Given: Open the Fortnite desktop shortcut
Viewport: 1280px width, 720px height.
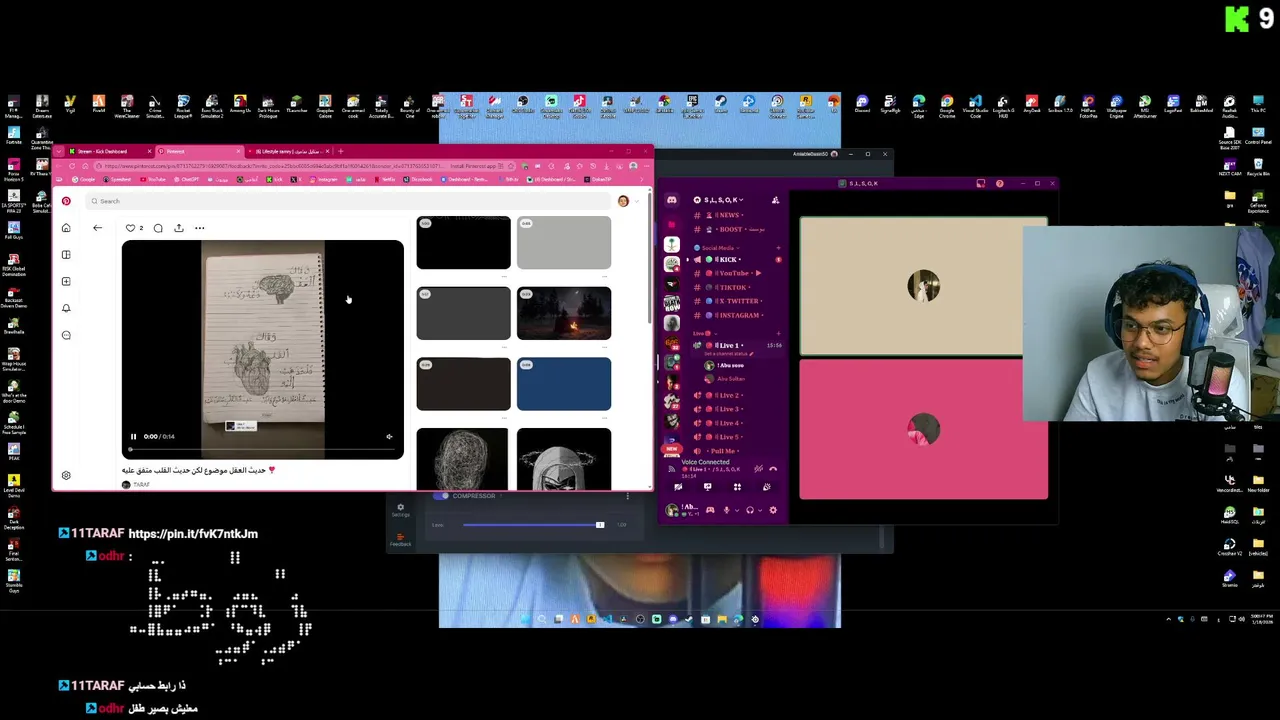Looking at the screenshot, I should coord(14,136).
